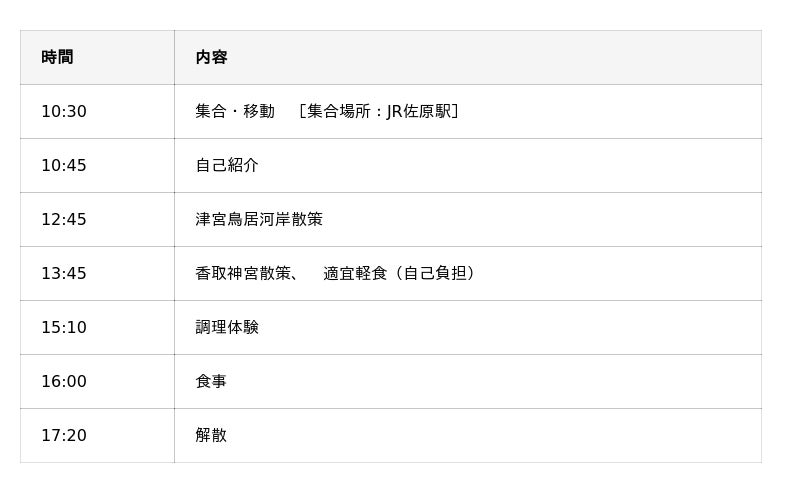Click the 時間 column header
The image size is (800, 493).
click(x=57, y=58)
